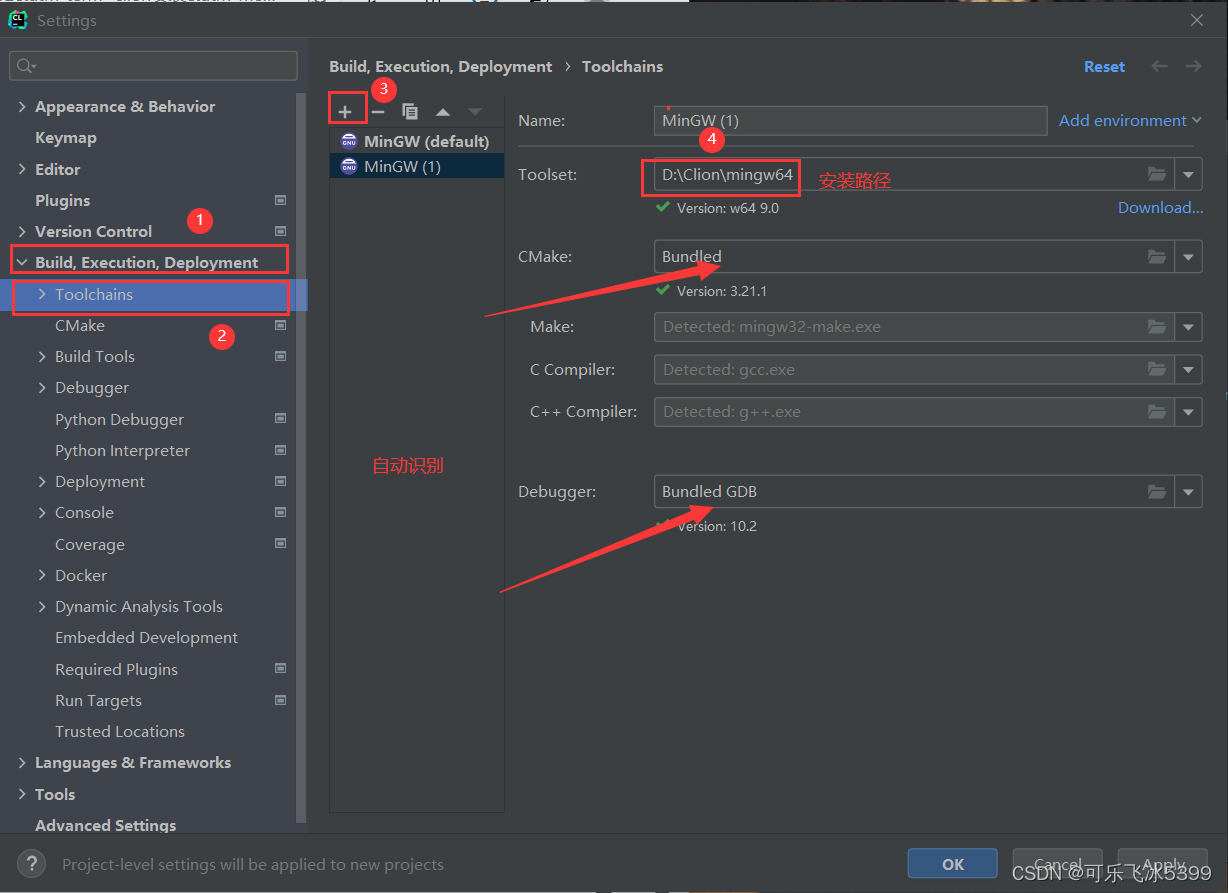Click the project-level icon next to Version Control
Screen dimensions: 1228x893
pyautogui.click(x=280, y=232)
